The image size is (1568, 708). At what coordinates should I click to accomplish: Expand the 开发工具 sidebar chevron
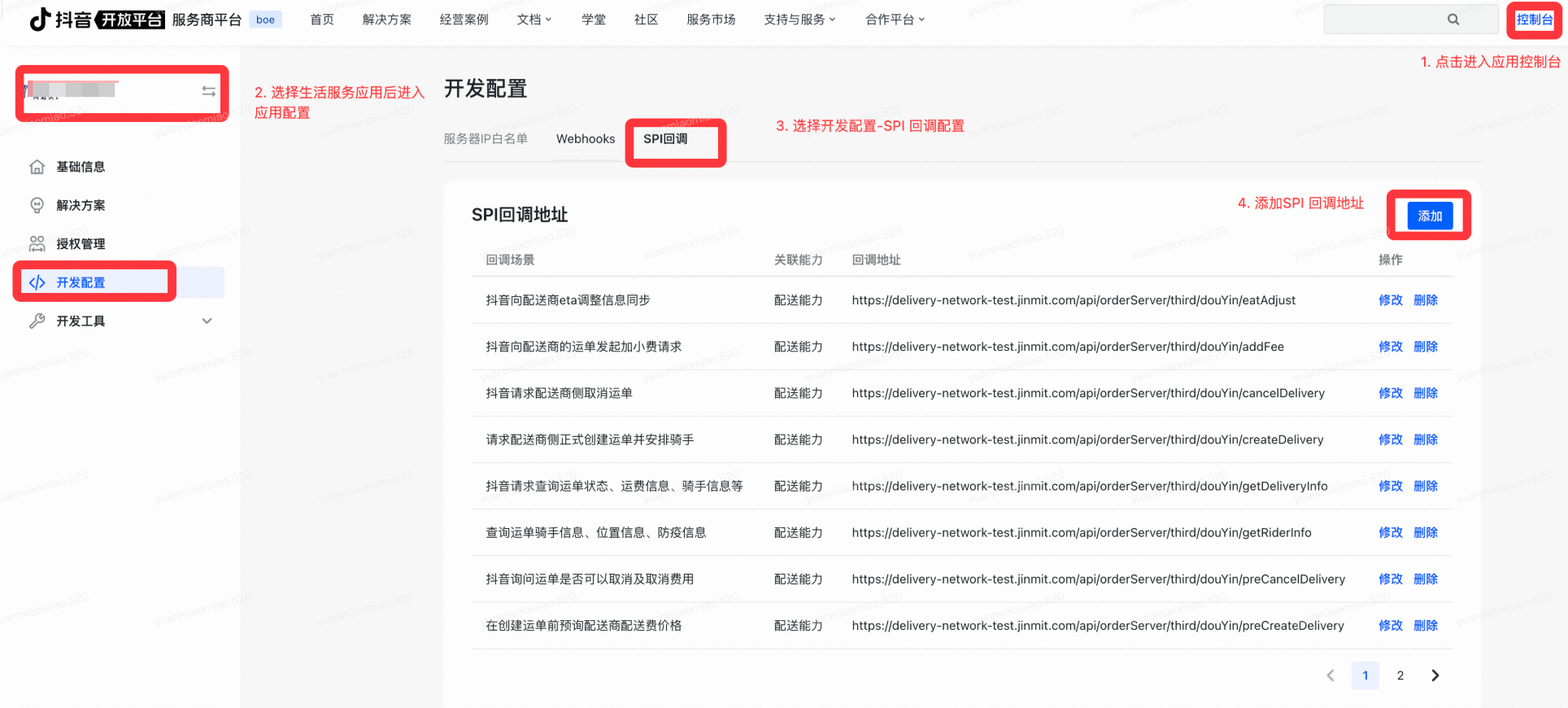(x=207, y=321)
